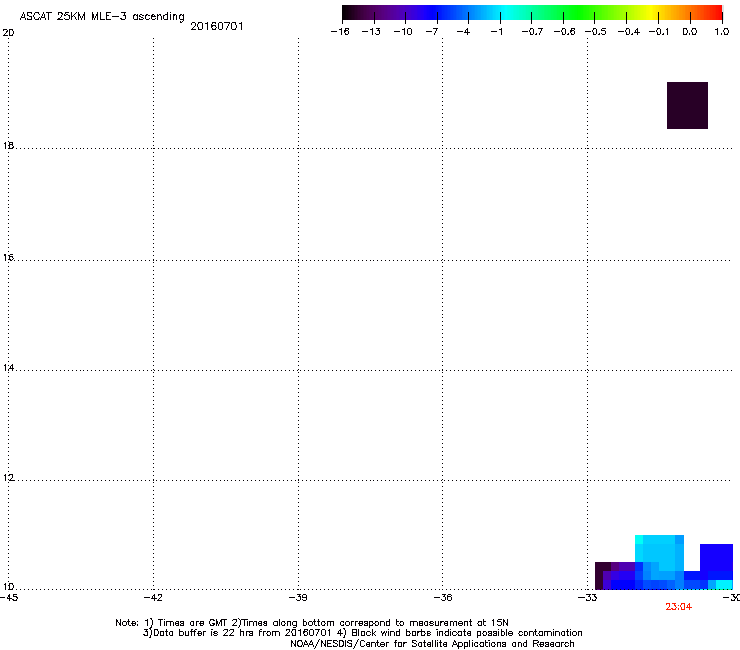Click the -13 colorbar label
The height and width of the screenshot is (650, 740).
click(x=371, y=32)
